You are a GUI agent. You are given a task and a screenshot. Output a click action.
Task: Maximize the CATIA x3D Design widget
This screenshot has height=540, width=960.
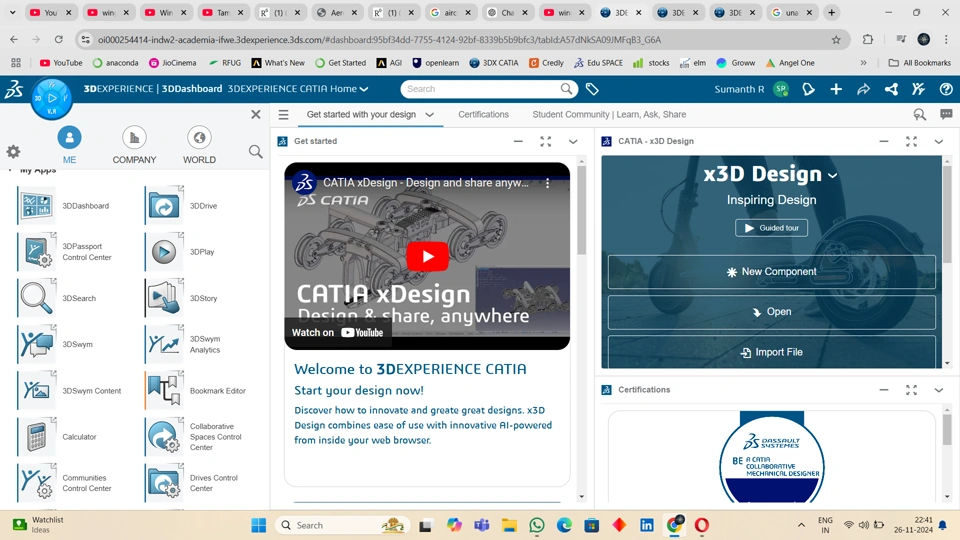pos(911,141)
